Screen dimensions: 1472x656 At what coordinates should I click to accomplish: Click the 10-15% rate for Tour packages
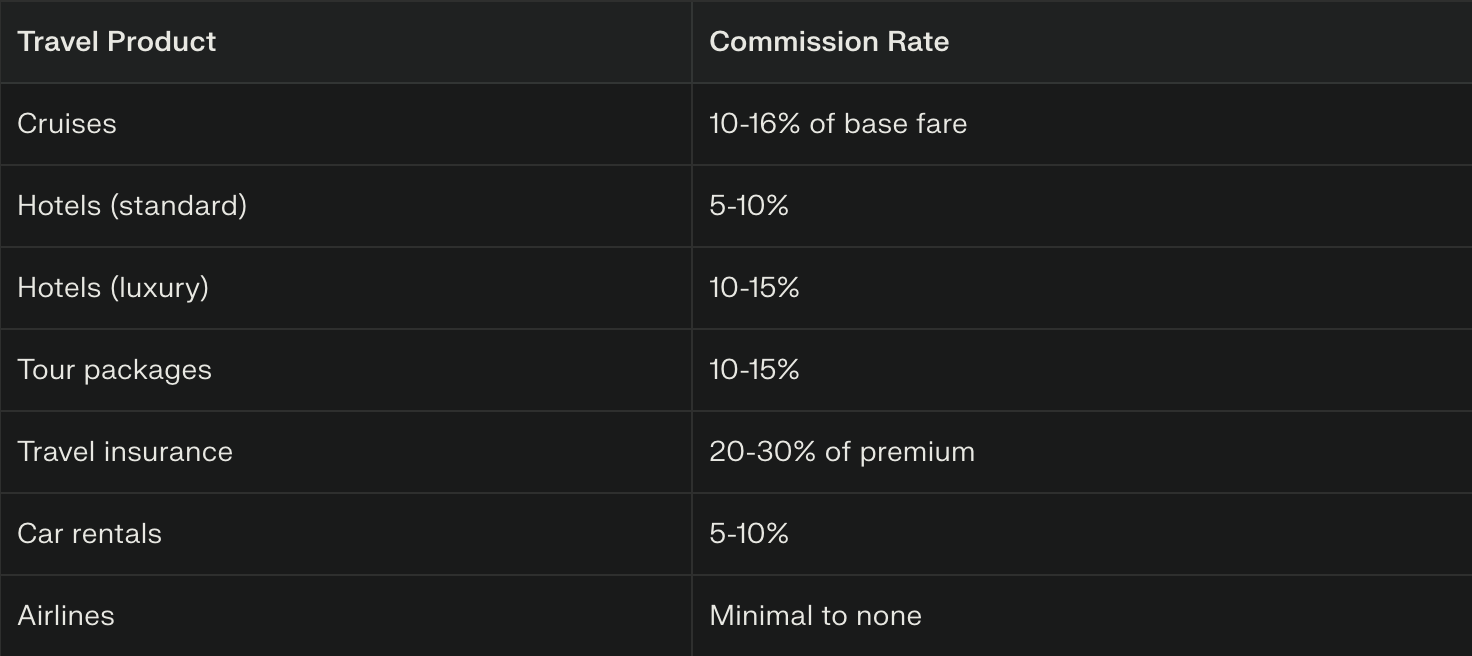[754, 369]
